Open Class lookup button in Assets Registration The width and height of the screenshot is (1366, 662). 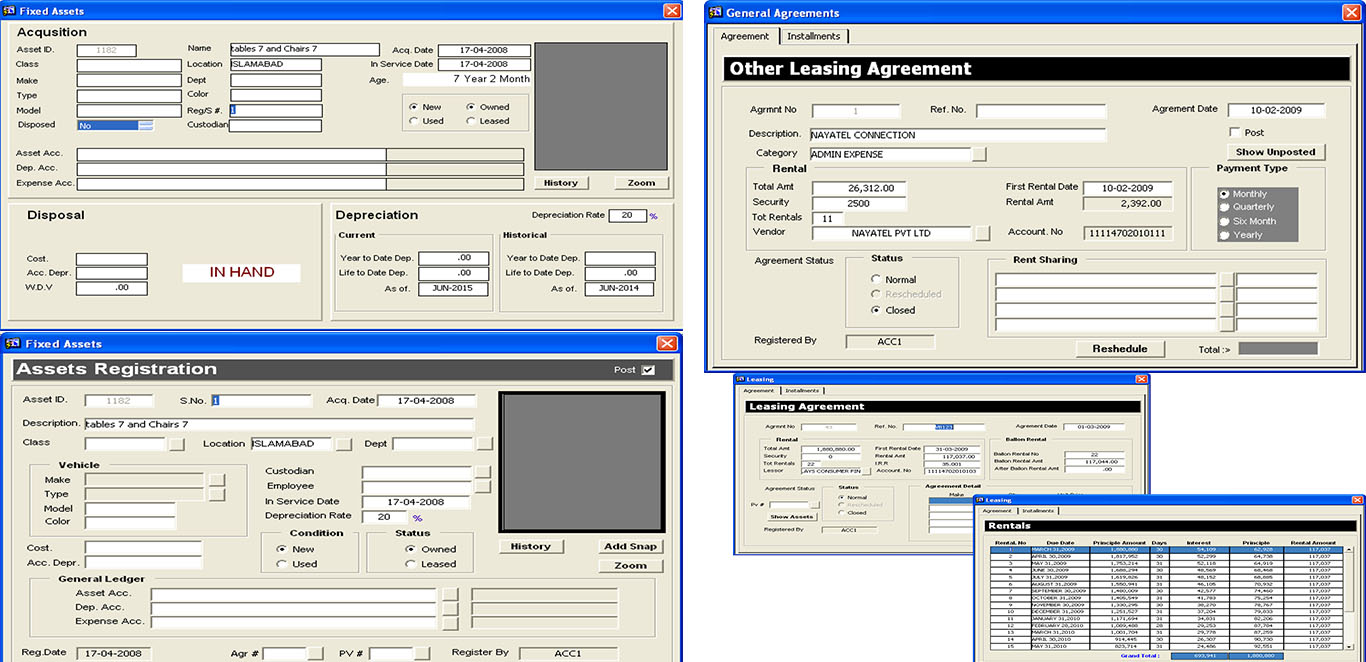tap(176, 444)
